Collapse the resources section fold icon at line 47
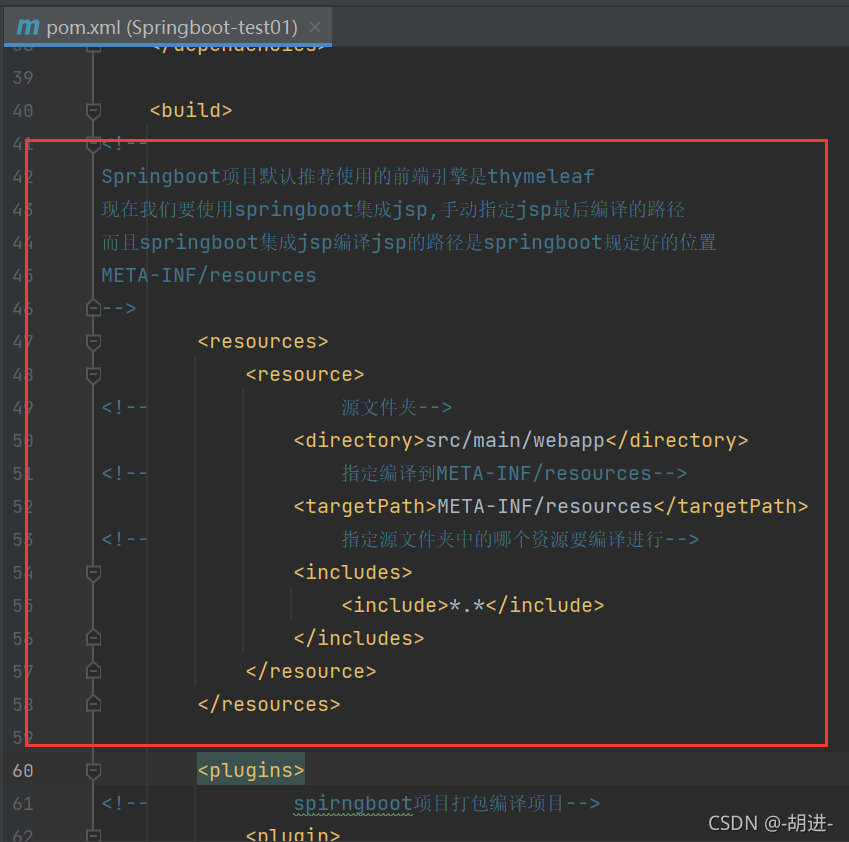 pyautogui.click(x=93, y=341)
